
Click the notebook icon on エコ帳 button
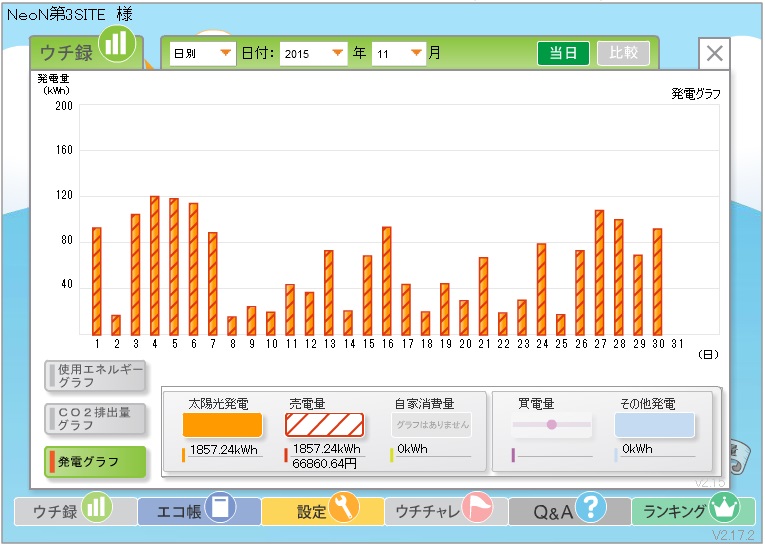pyautogui.click(x=221, y=507)
